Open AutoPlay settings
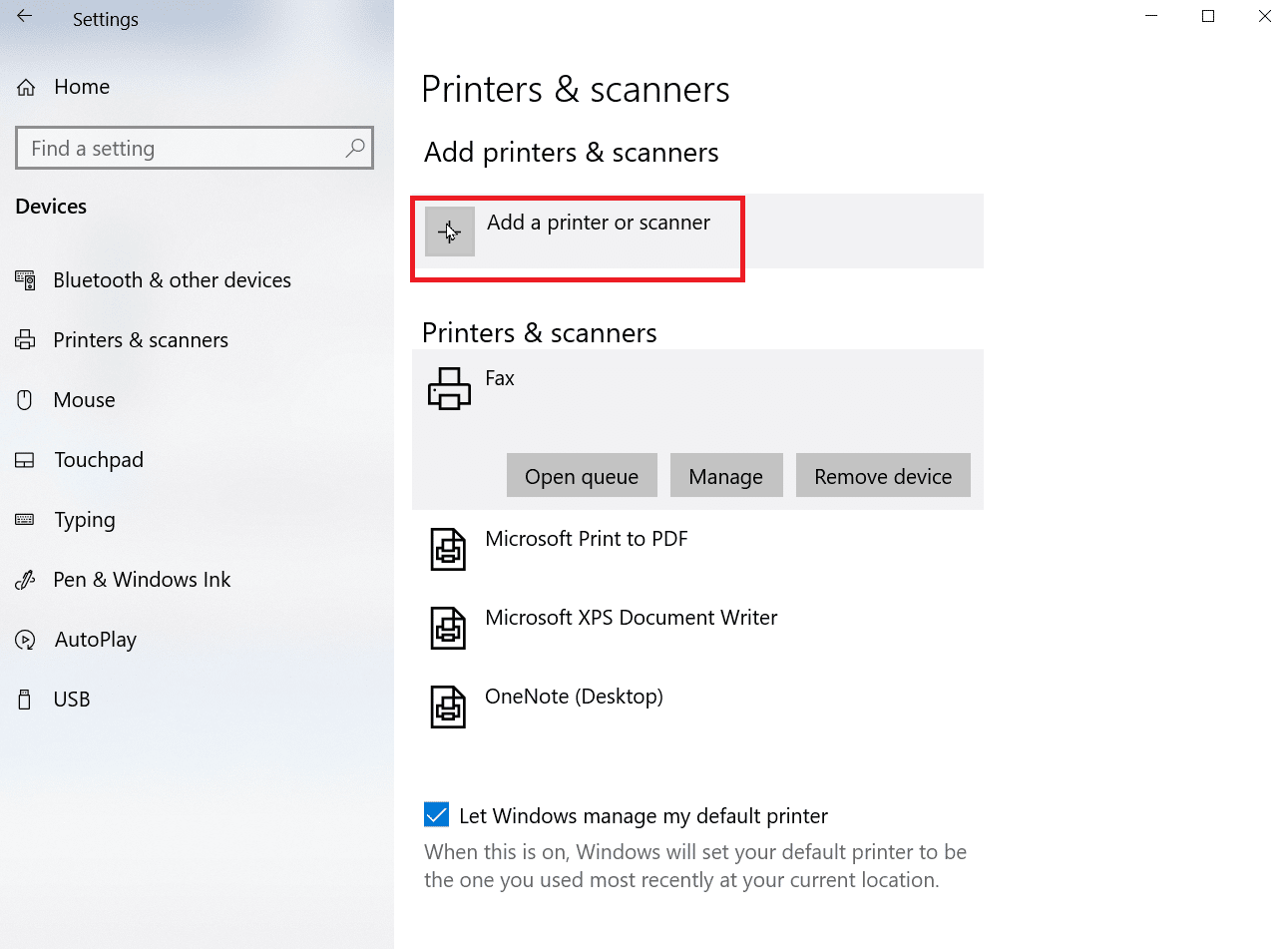This screenshot has height=949, width=1288. pos(96,640)
